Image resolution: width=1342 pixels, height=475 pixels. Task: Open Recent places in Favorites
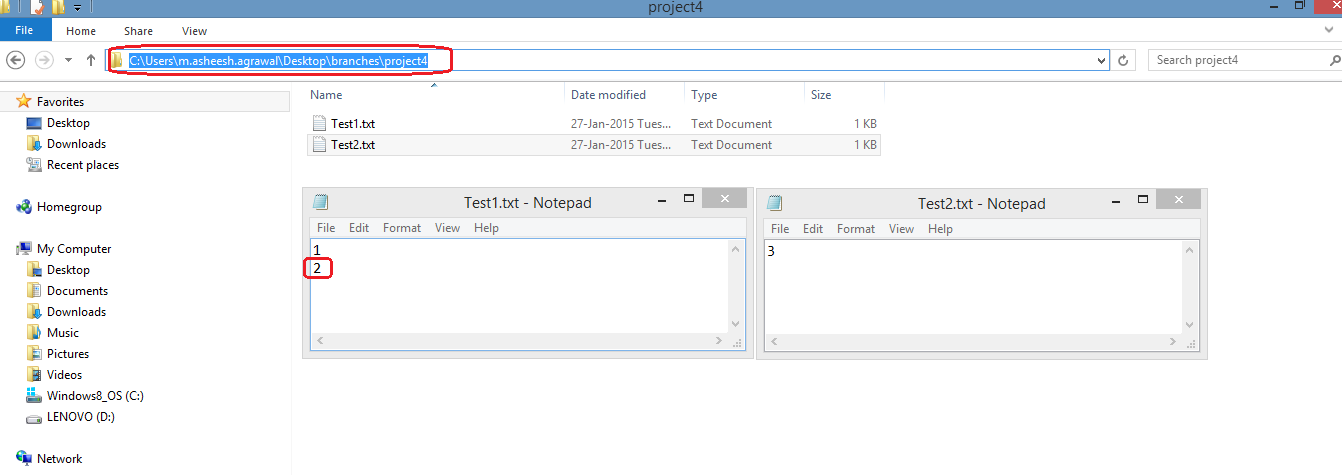pos(83,165)
